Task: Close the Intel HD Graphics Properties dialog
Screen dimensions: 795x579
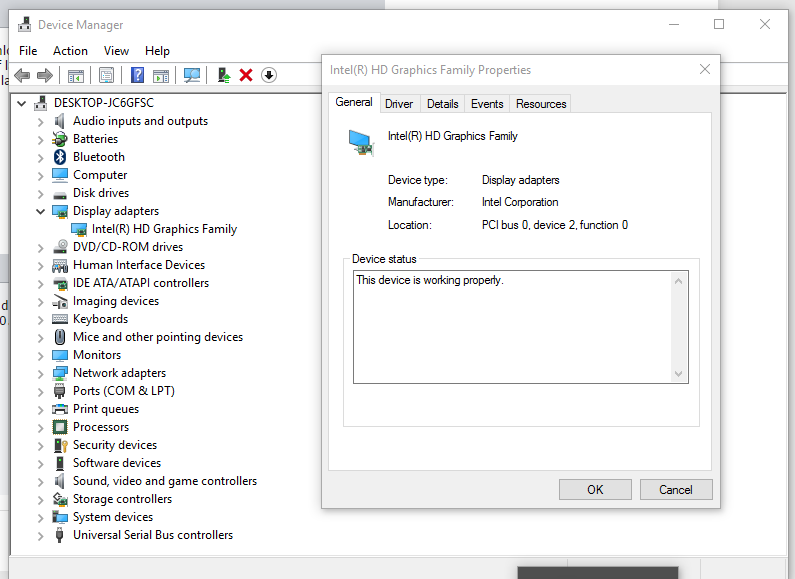Action: pyautogui.click(x=705, y=69)
